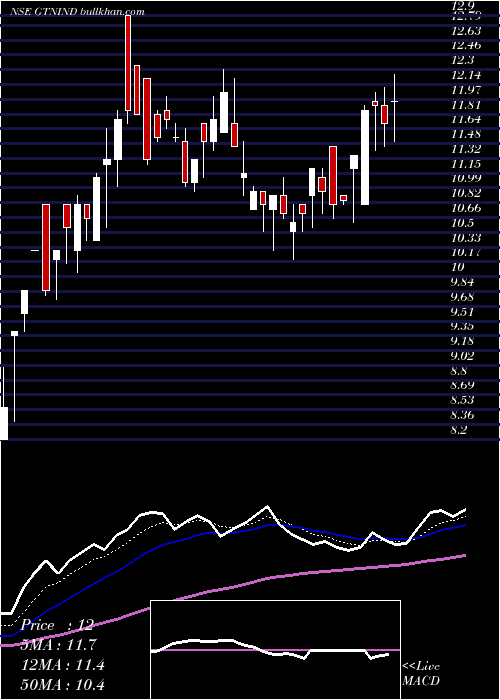Viewport: 500px width, 700px height.
Task: Select the 8.36 price level label
Action: (462, 415)
